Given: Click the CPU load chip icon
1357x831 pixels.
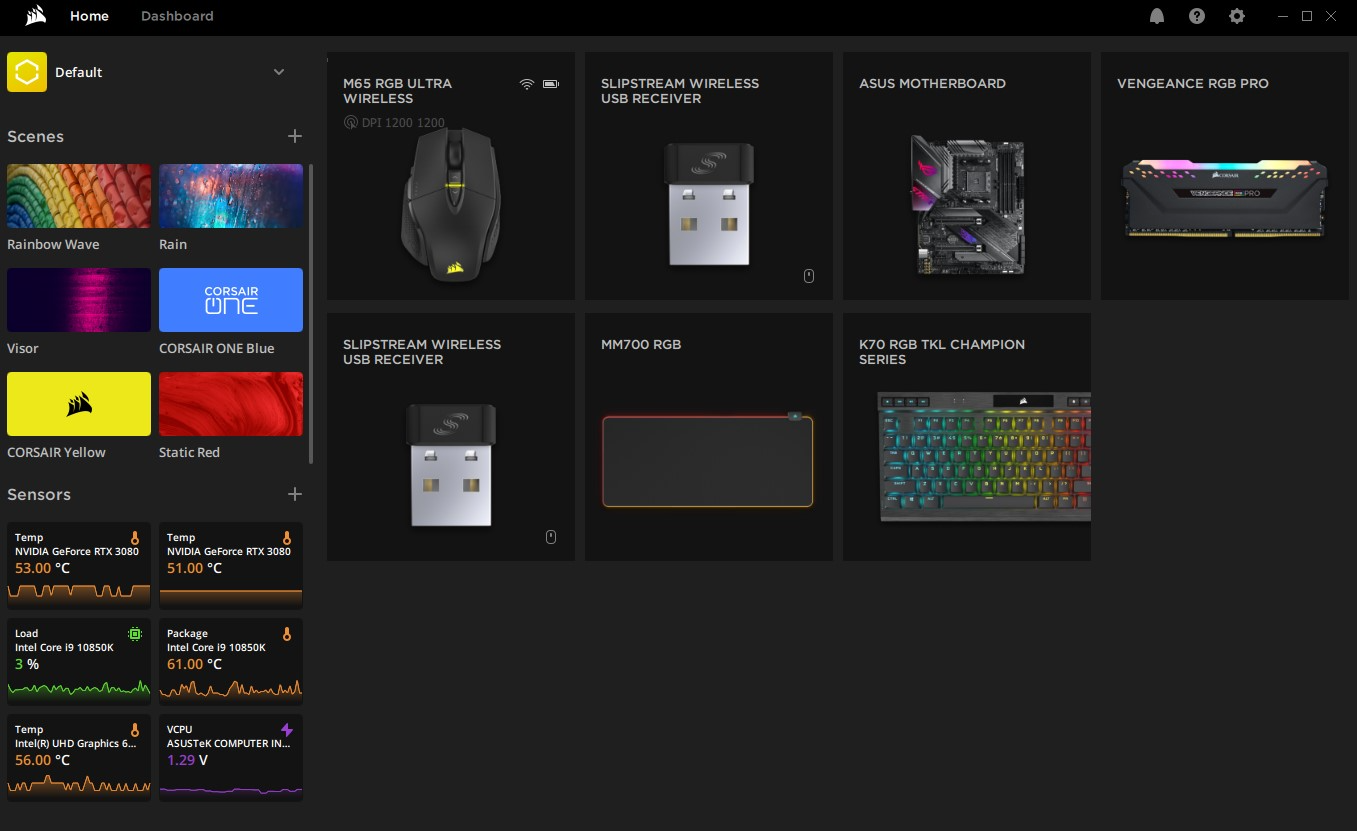Looking at the screenshot, I should (x=135, y=634).
